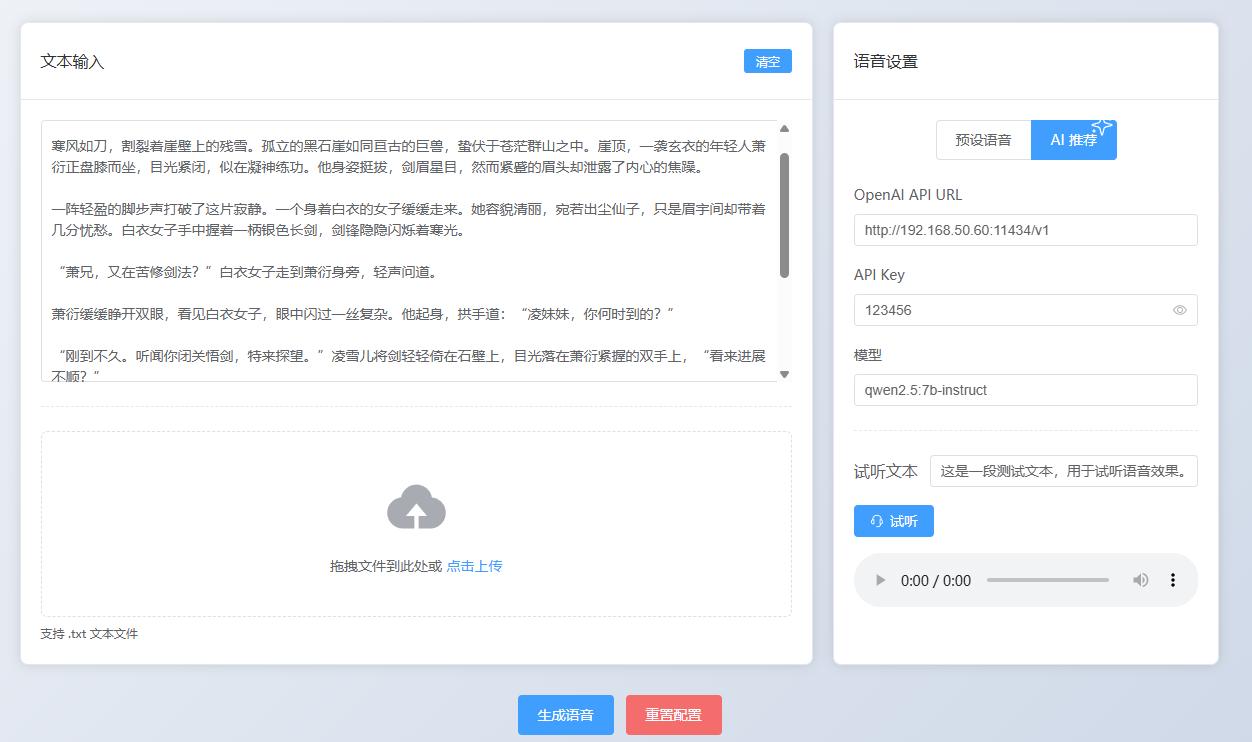The image size is (1252, 742).
Task: Switch to 预设语音 tab
Action: (x=983, y=140)
